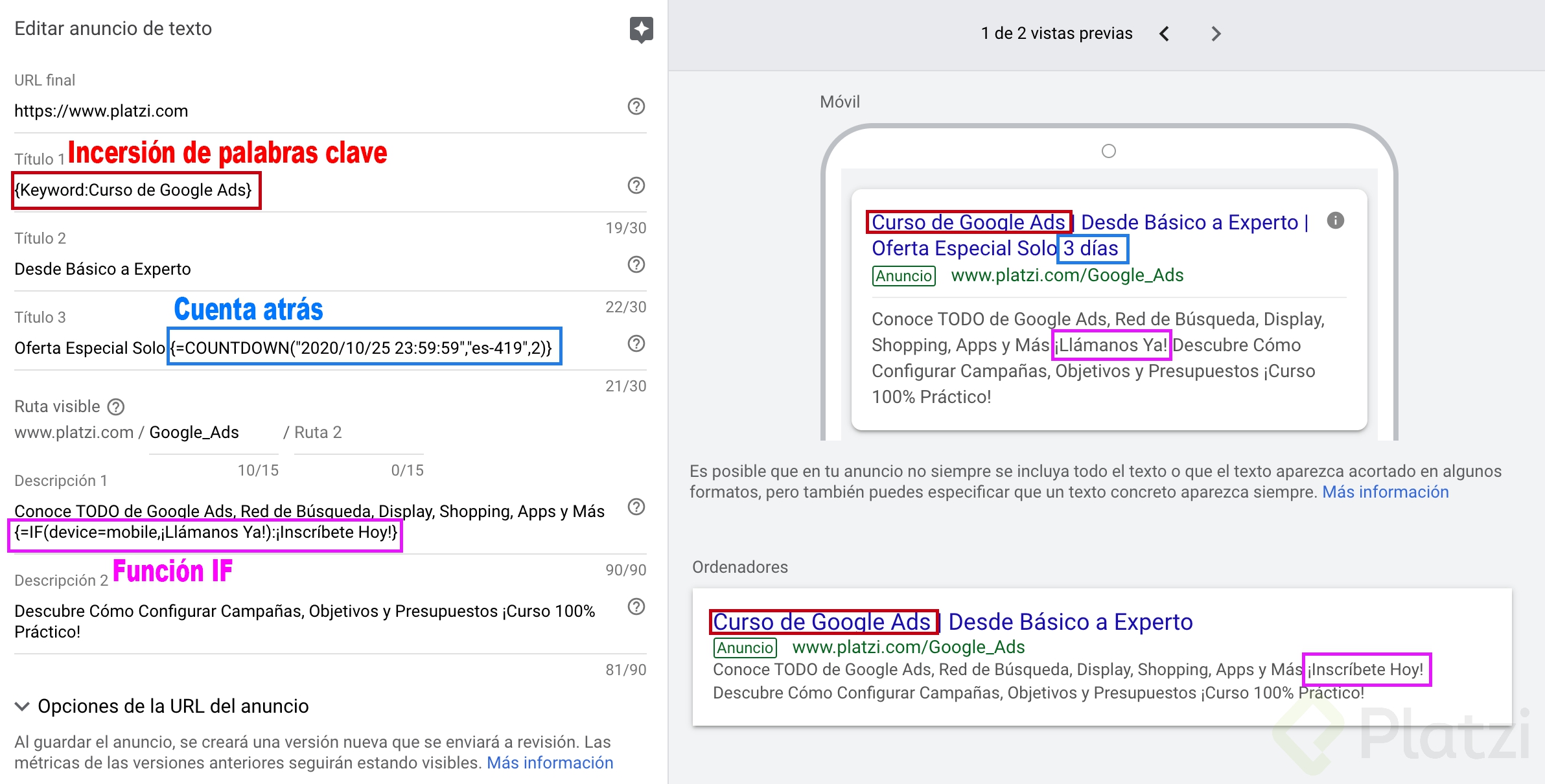The width and height of the screenshot is (1545, 784).
Task: Edit Google_Ads path field
Action: tap(213, 433)
